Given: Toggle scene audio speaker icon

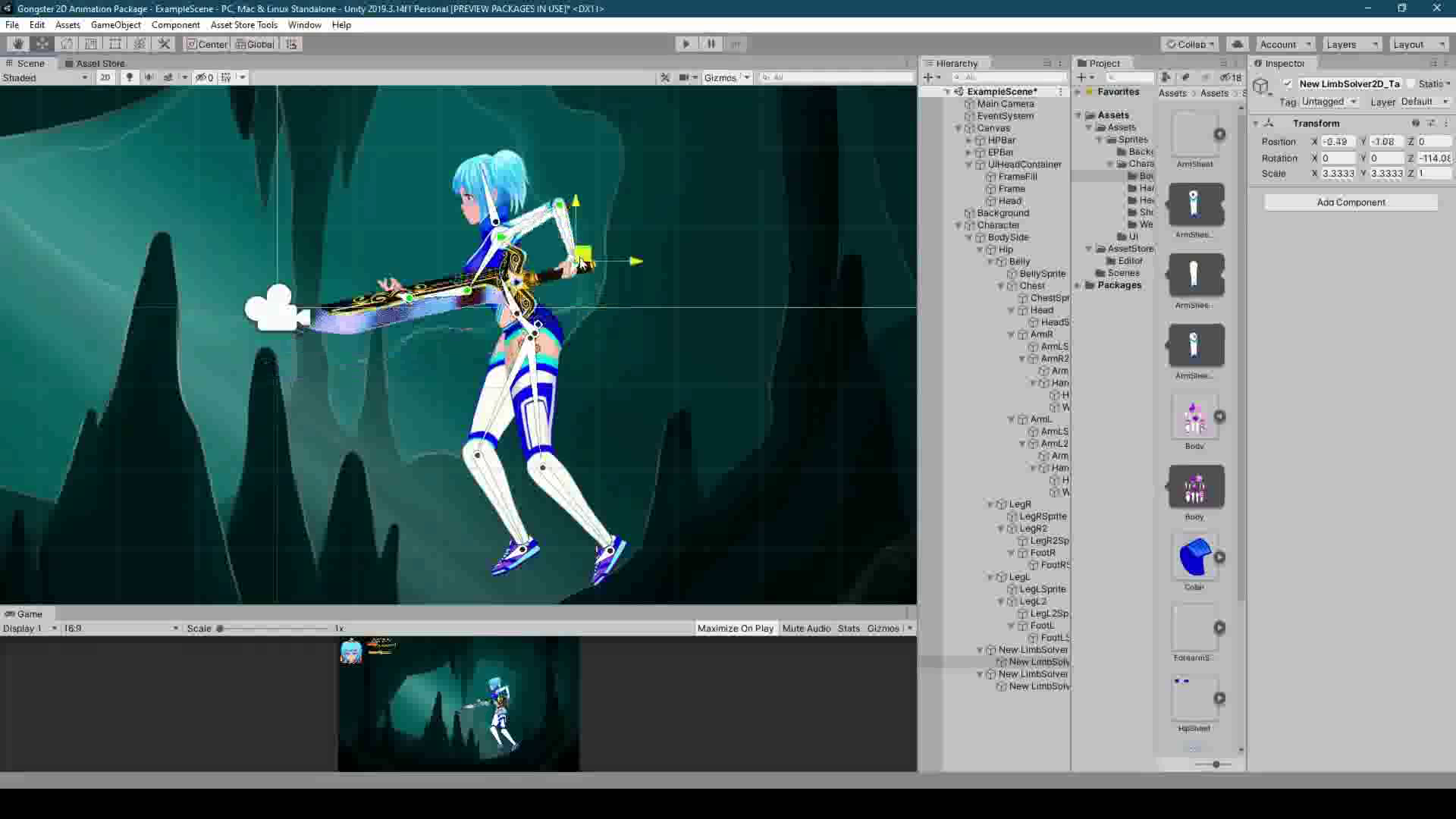Looking at the screenshot, I should [149, 77].
